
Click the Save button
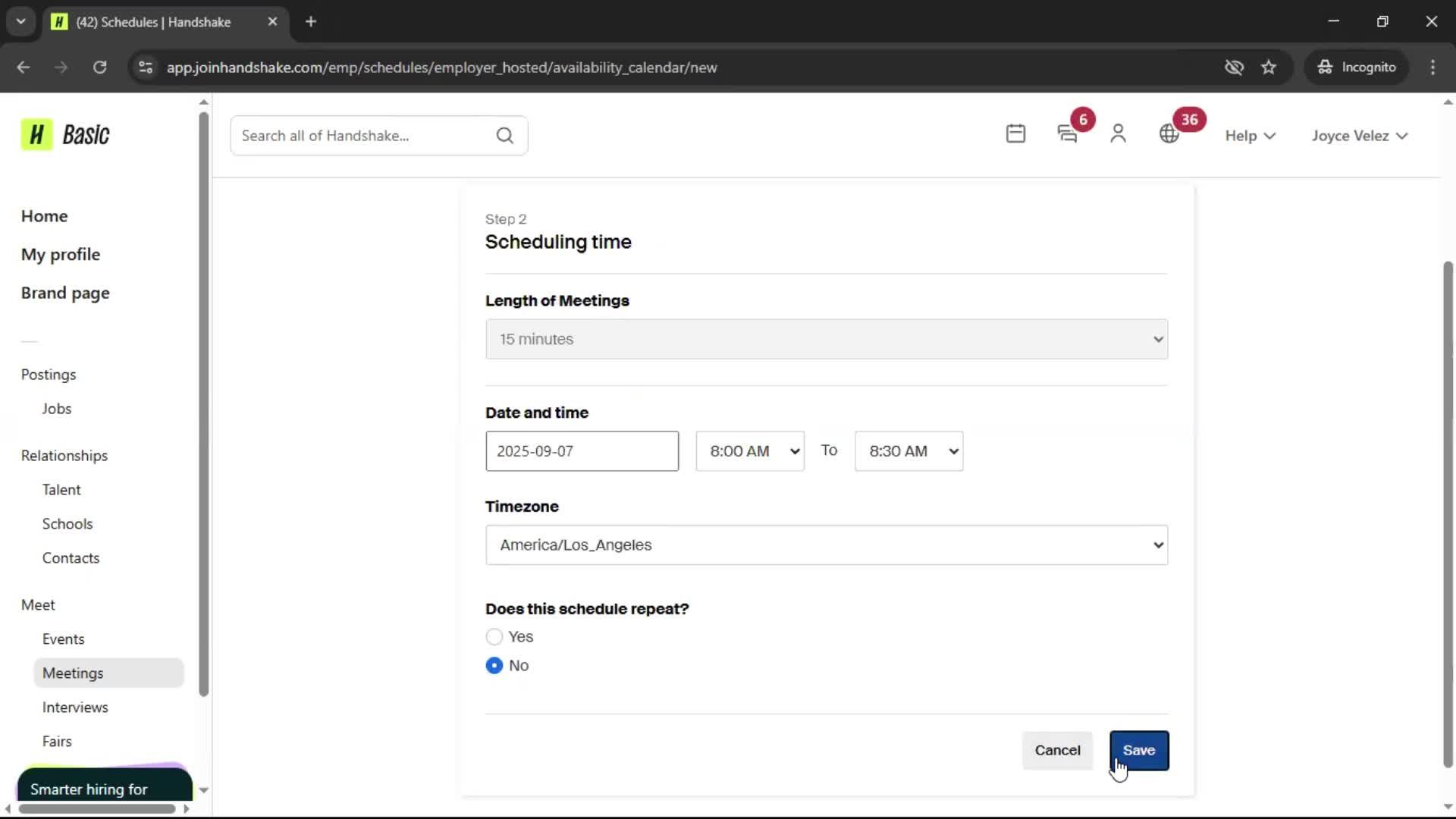pos(1139,751)
